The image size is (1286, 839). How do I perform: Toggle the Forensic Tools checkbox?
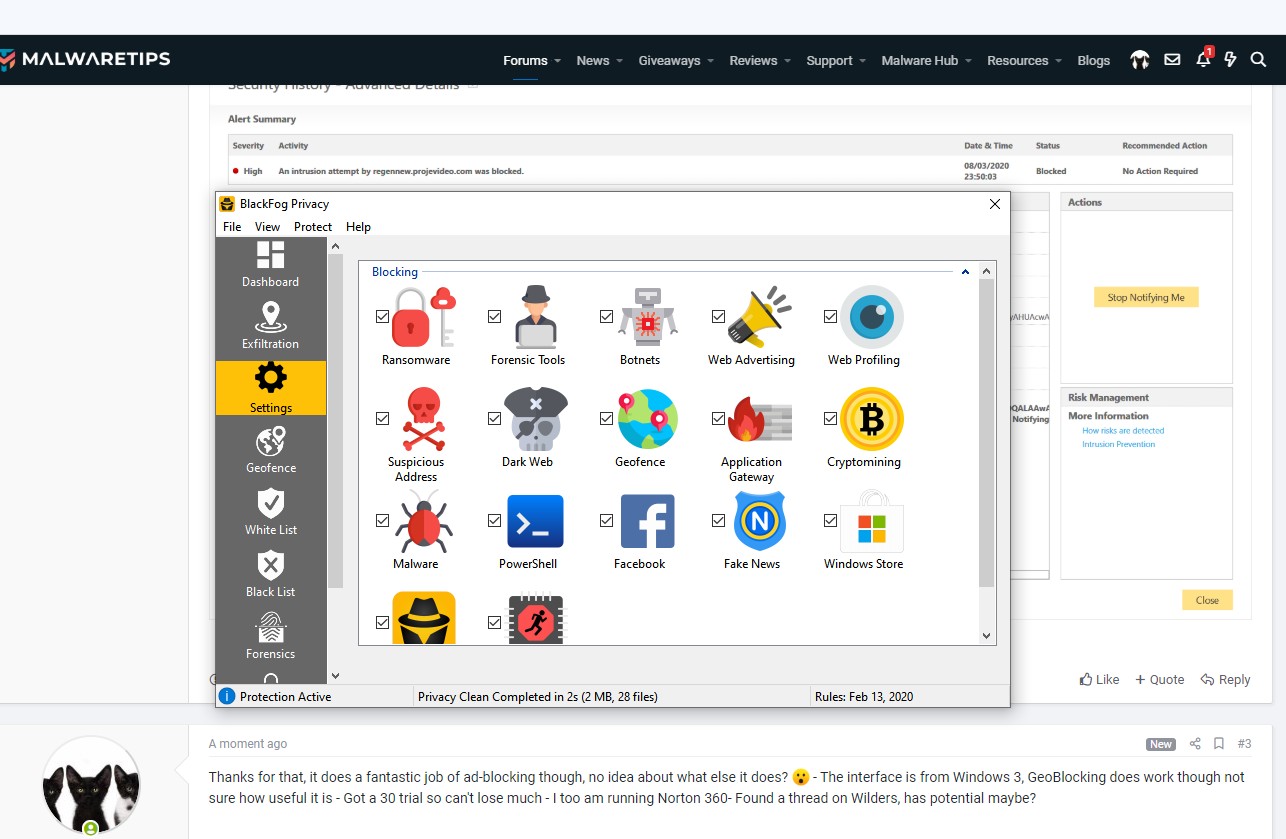pos(494,316)
